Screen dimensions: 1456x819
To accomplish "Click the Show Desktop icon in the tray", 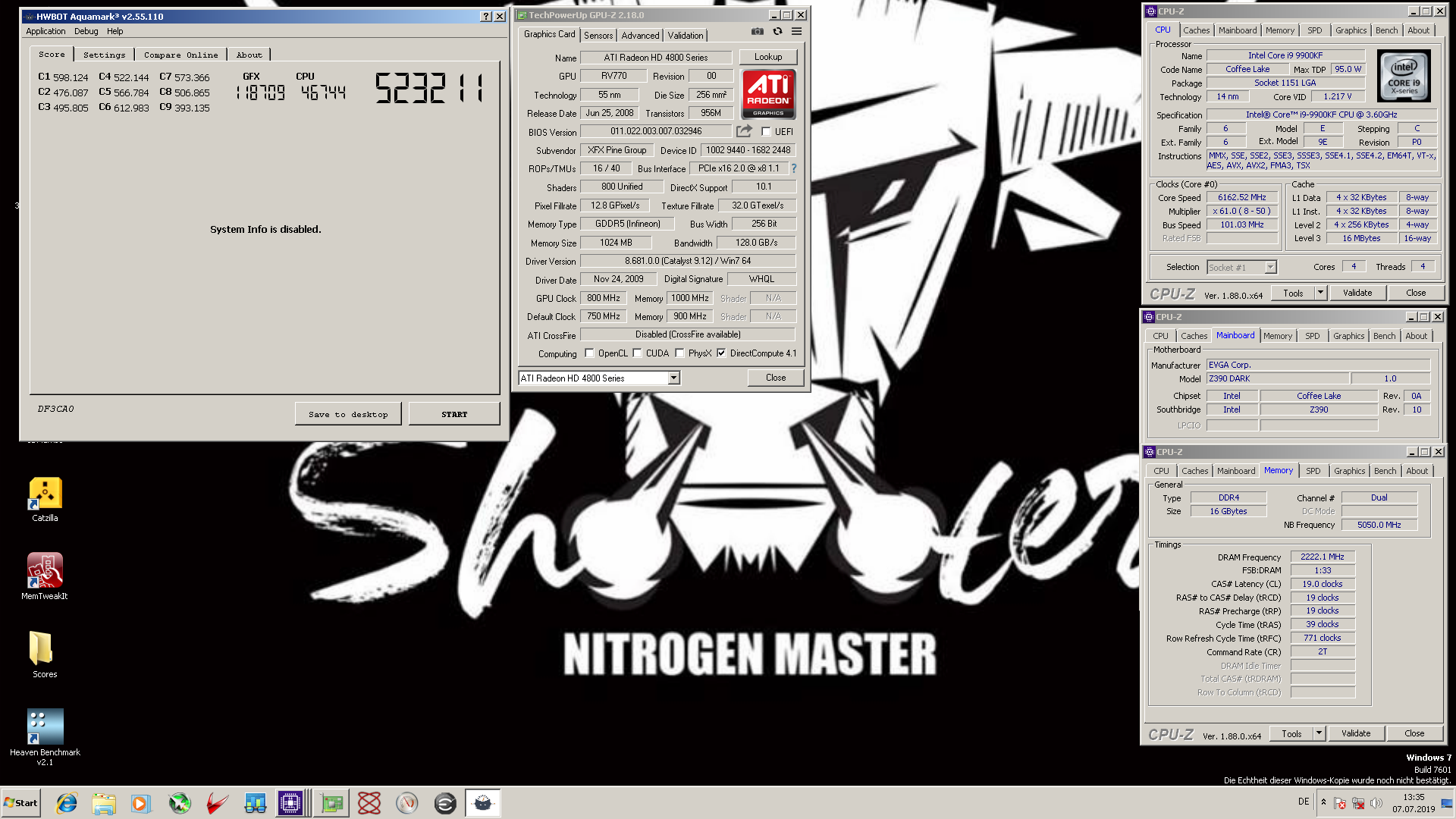I will pyautogui.click(x=1447, y=803).
